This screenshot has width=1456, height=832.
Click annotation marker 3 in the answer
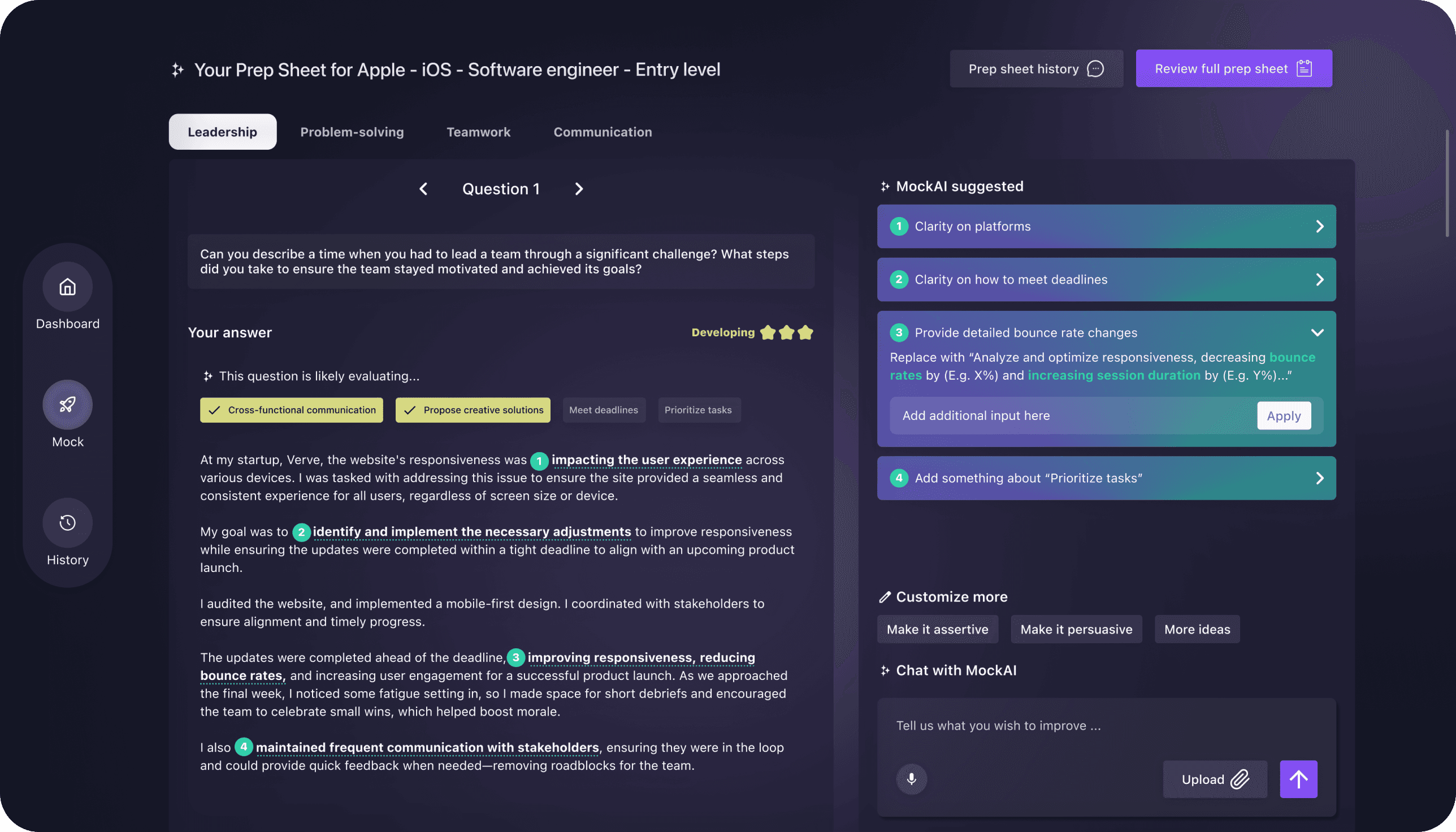pos(516,657)
